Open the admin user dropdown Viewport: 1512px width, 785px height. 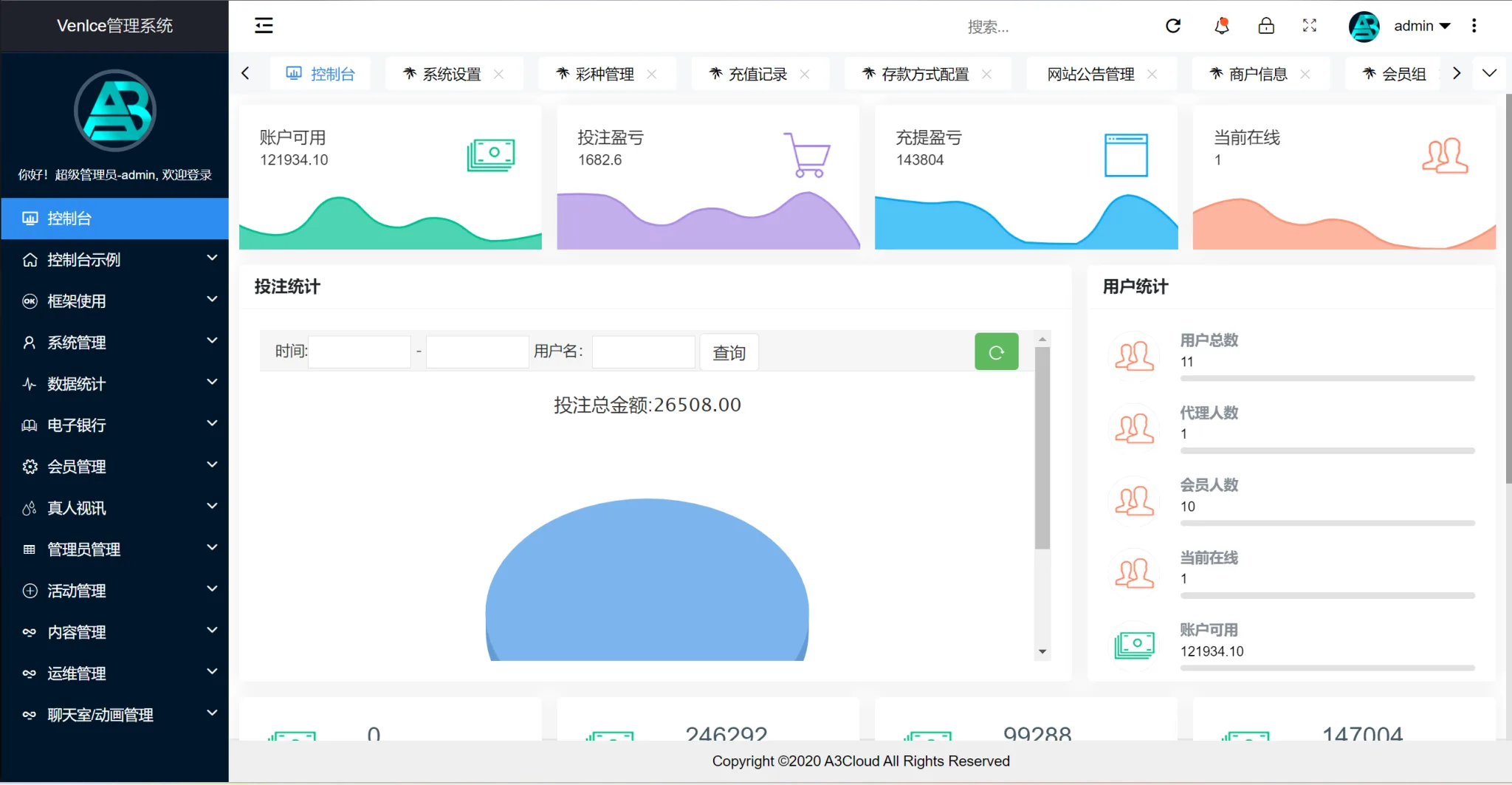(1421, 26)
